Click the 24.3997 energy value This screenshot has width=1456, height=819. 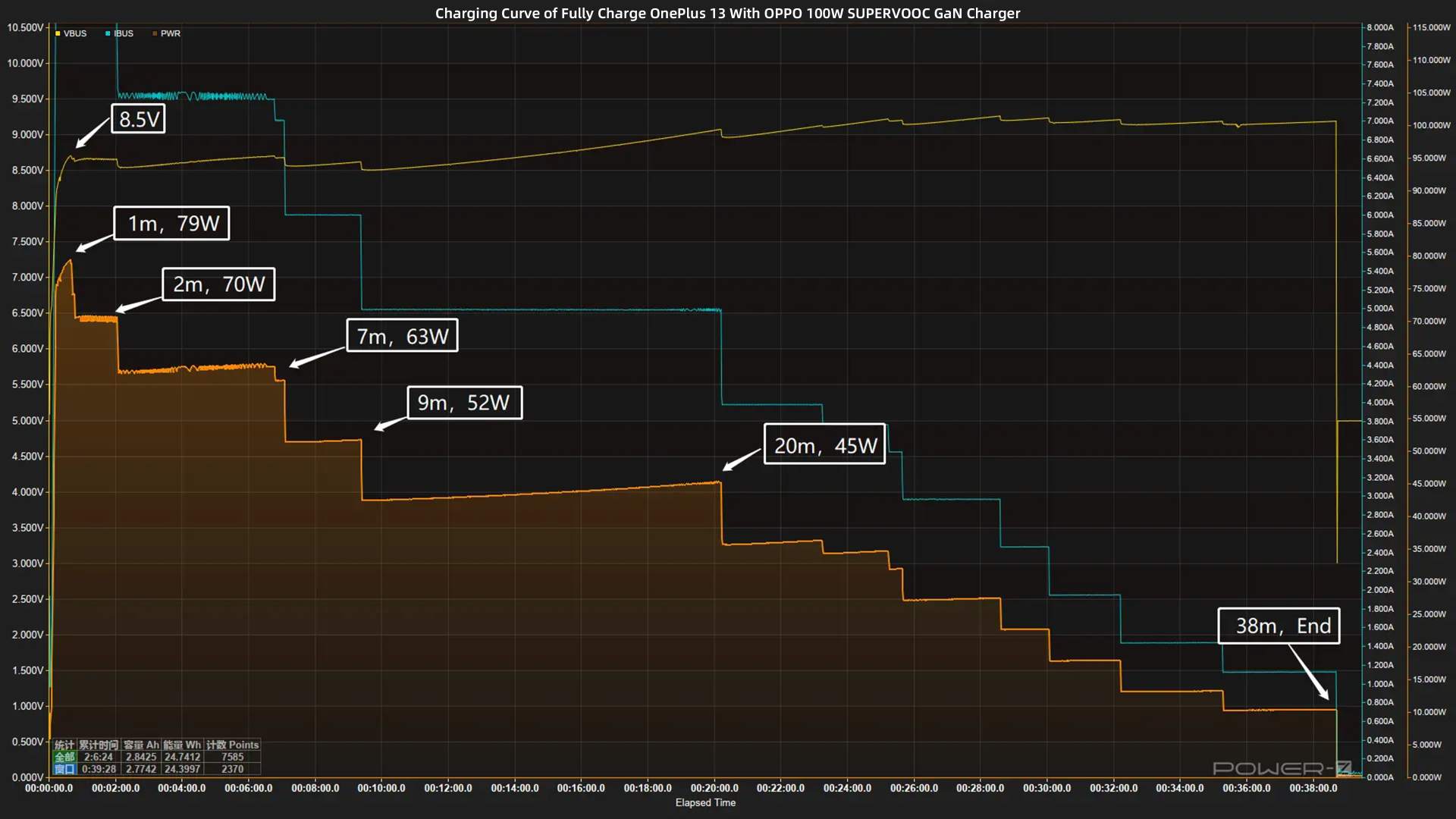pyautogui.click(x=182, y=769)
